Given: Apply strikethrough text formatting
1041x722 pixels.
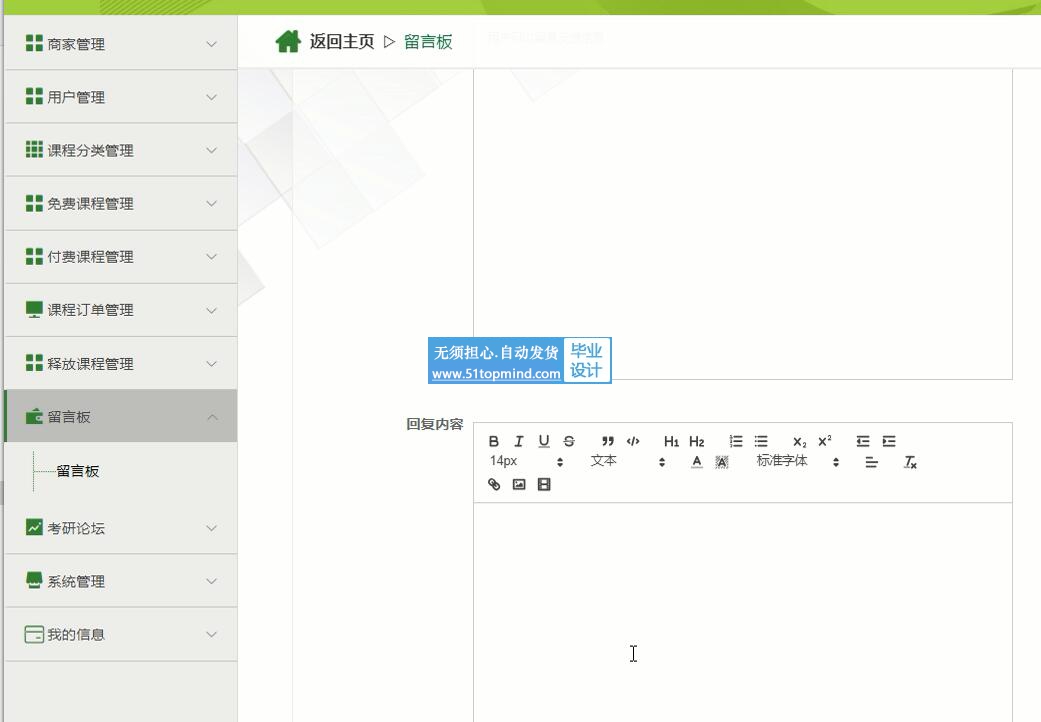Looking at the screenshot, I should pyautogui.click(x=569, y=441).
